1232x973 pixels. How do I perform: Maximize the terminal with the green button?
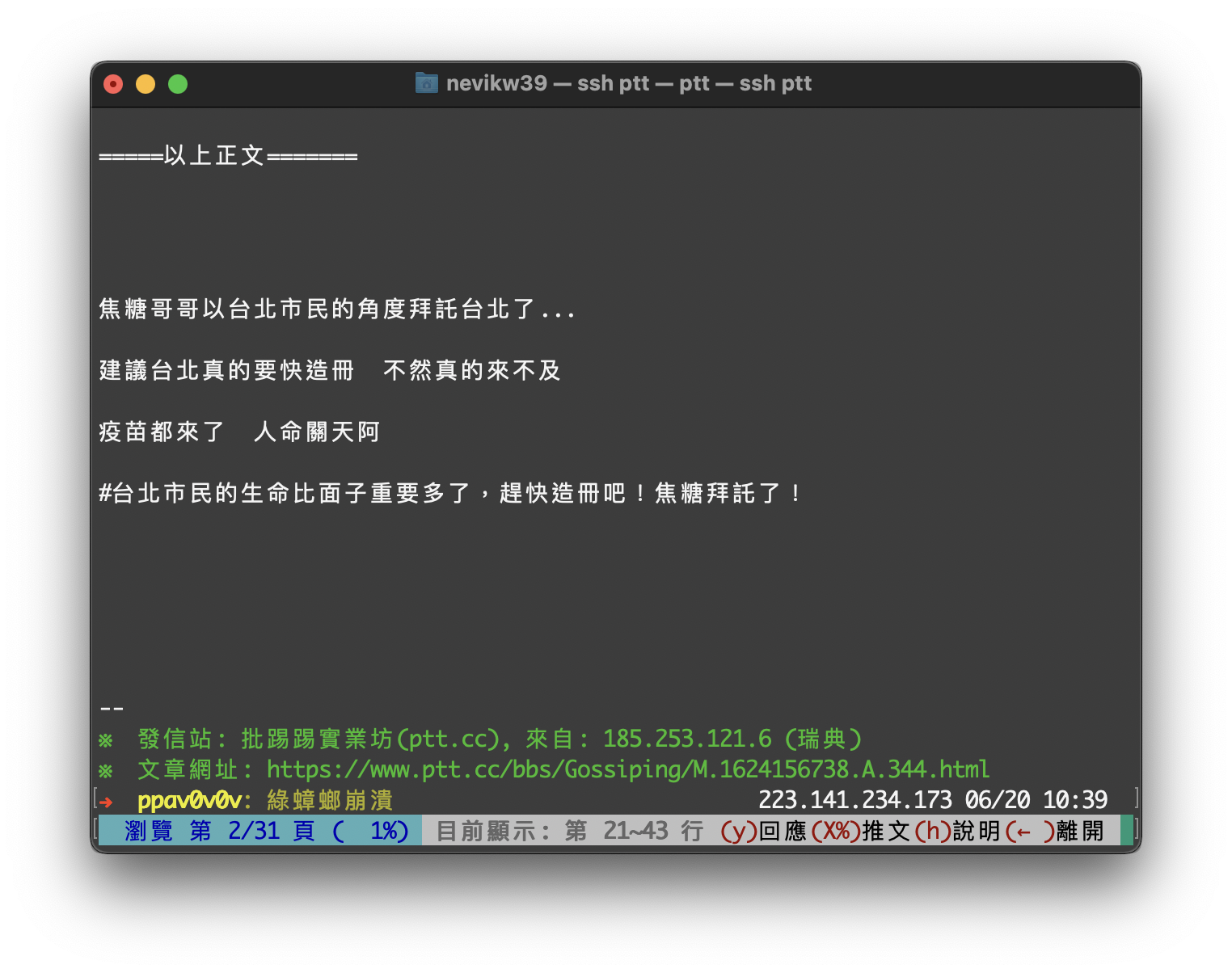coord(178,84)
